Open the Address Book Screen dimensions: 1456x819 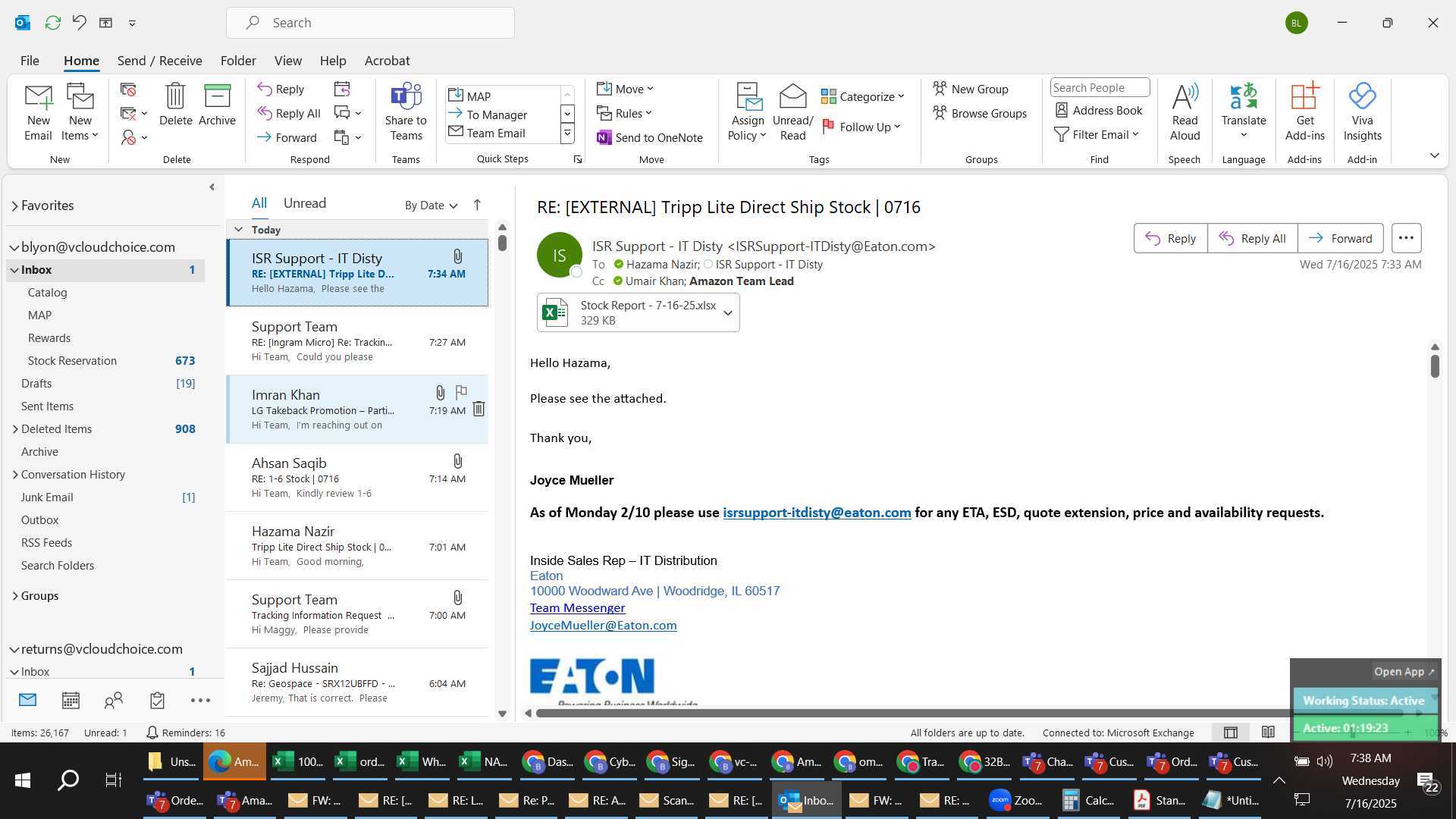pyautogui.click(x=1099, y=110)
